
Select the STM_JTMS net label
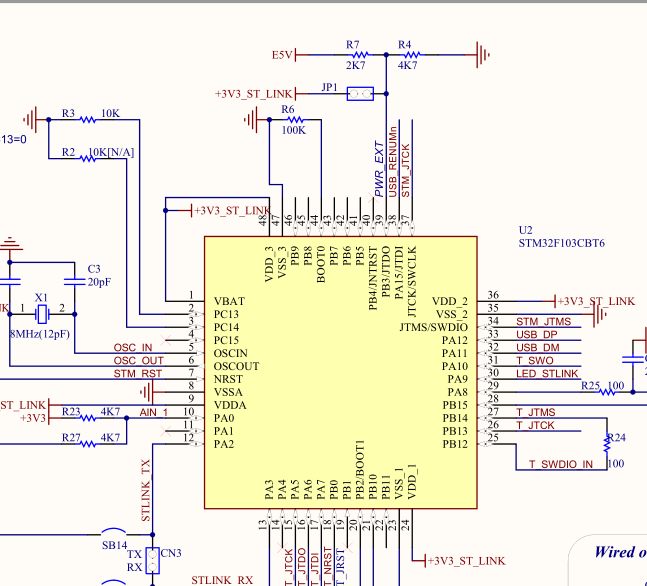click(x=543, y=321)
